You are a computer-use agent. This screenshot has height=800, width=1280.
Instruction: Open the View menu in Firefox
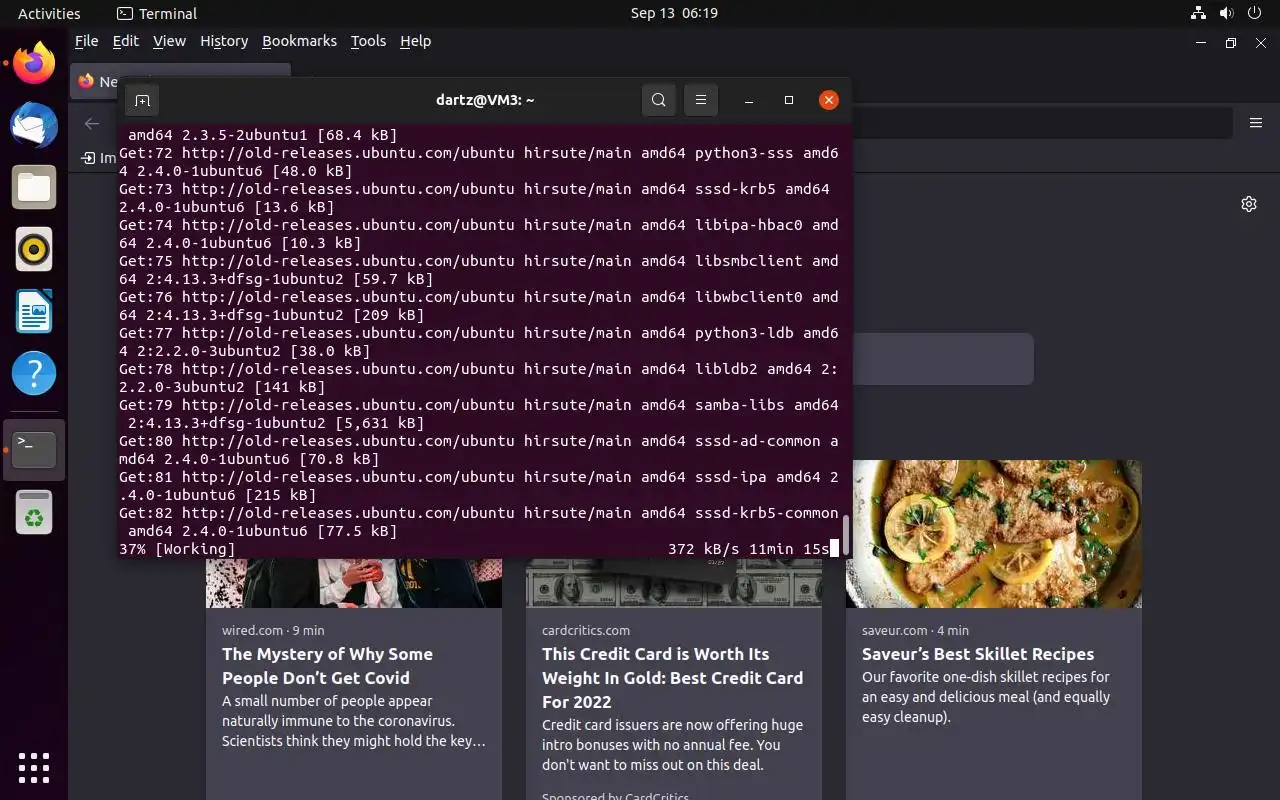point(169,41)
